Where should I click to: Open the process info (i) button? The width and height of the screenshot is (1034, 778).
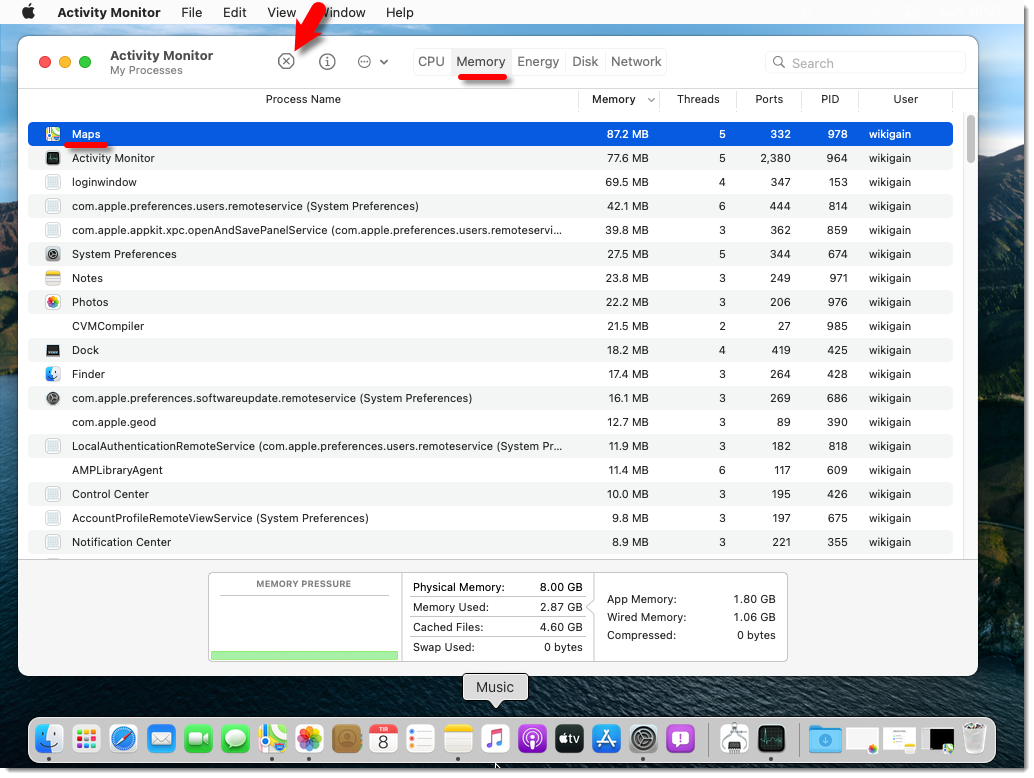tap(327, 61)
